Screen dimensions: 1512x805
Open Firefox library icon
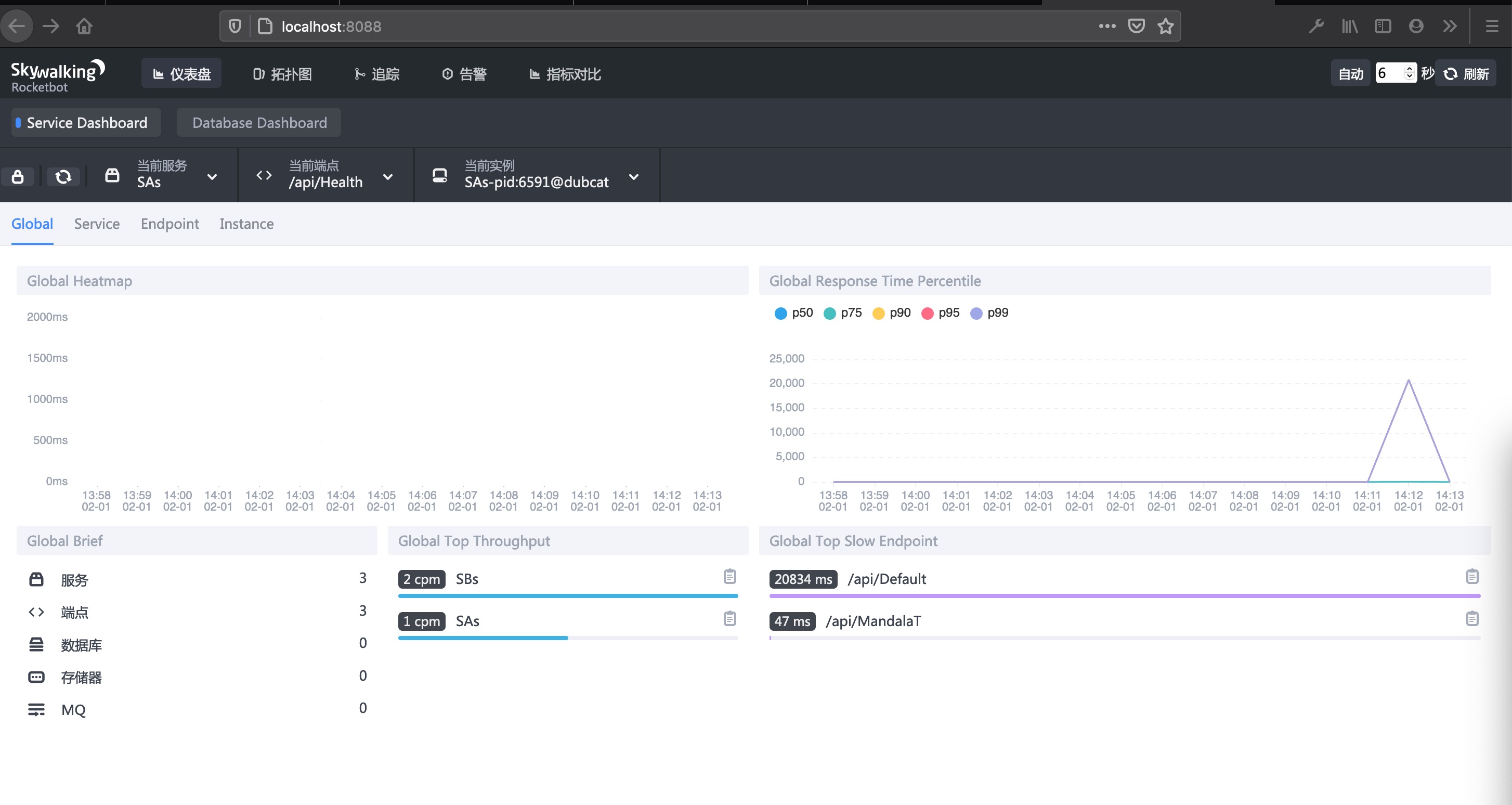1349,27
